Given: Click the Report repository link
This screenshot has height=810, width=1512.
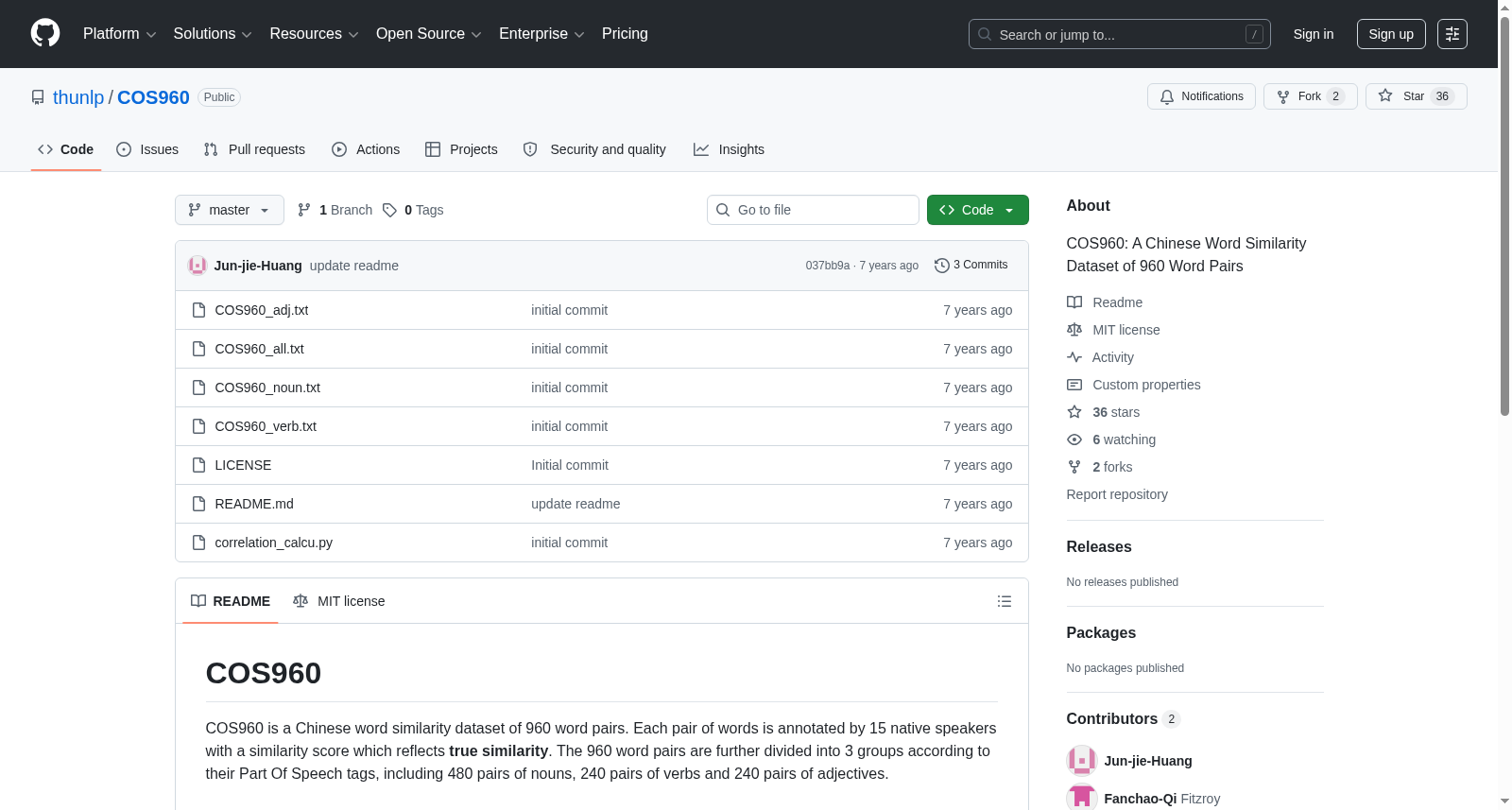Looking at the screenshot, I should (x=1117, y=494).
